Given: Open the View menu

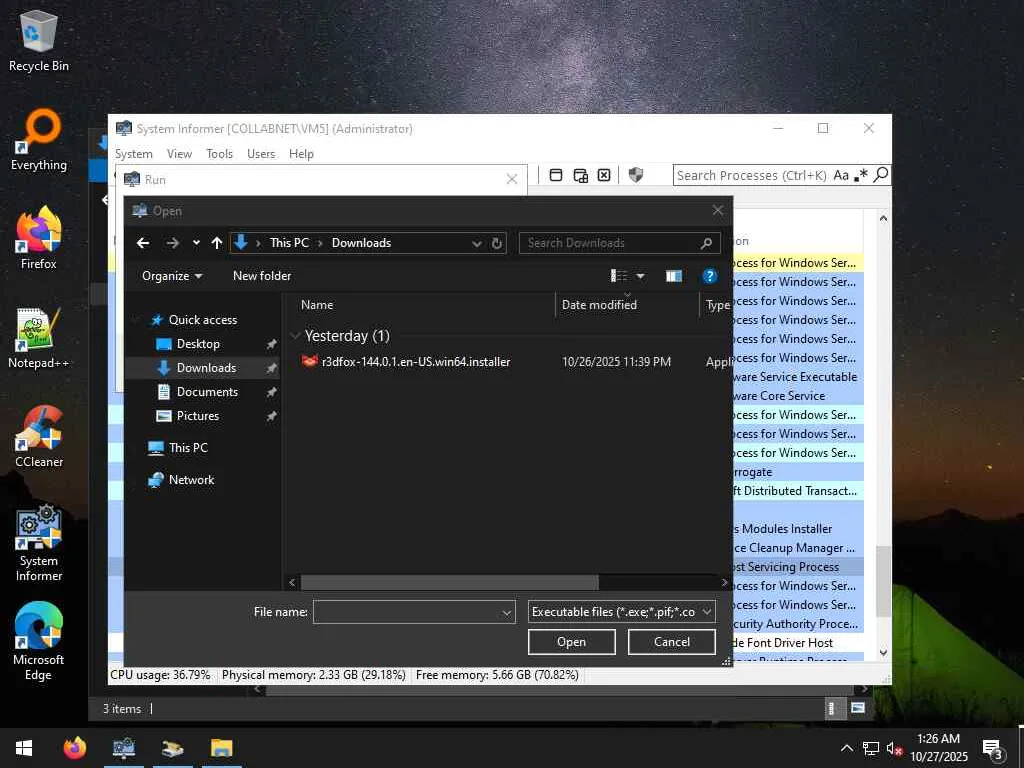Looking at the screenshot, I should tap(179, 153).
